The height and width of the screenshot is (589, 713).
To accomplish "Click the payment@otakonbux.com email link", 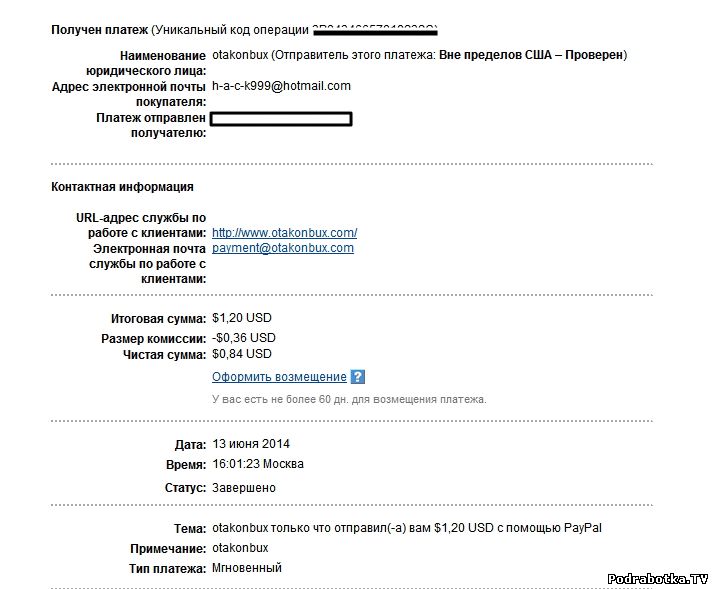I will (x=283, y=248).
